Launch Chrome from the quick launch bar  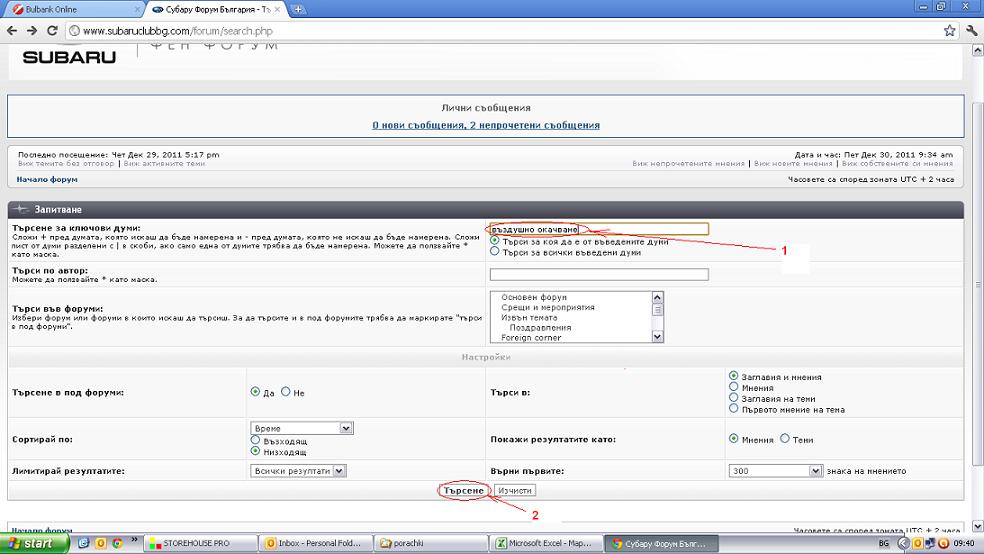point(117,543)
